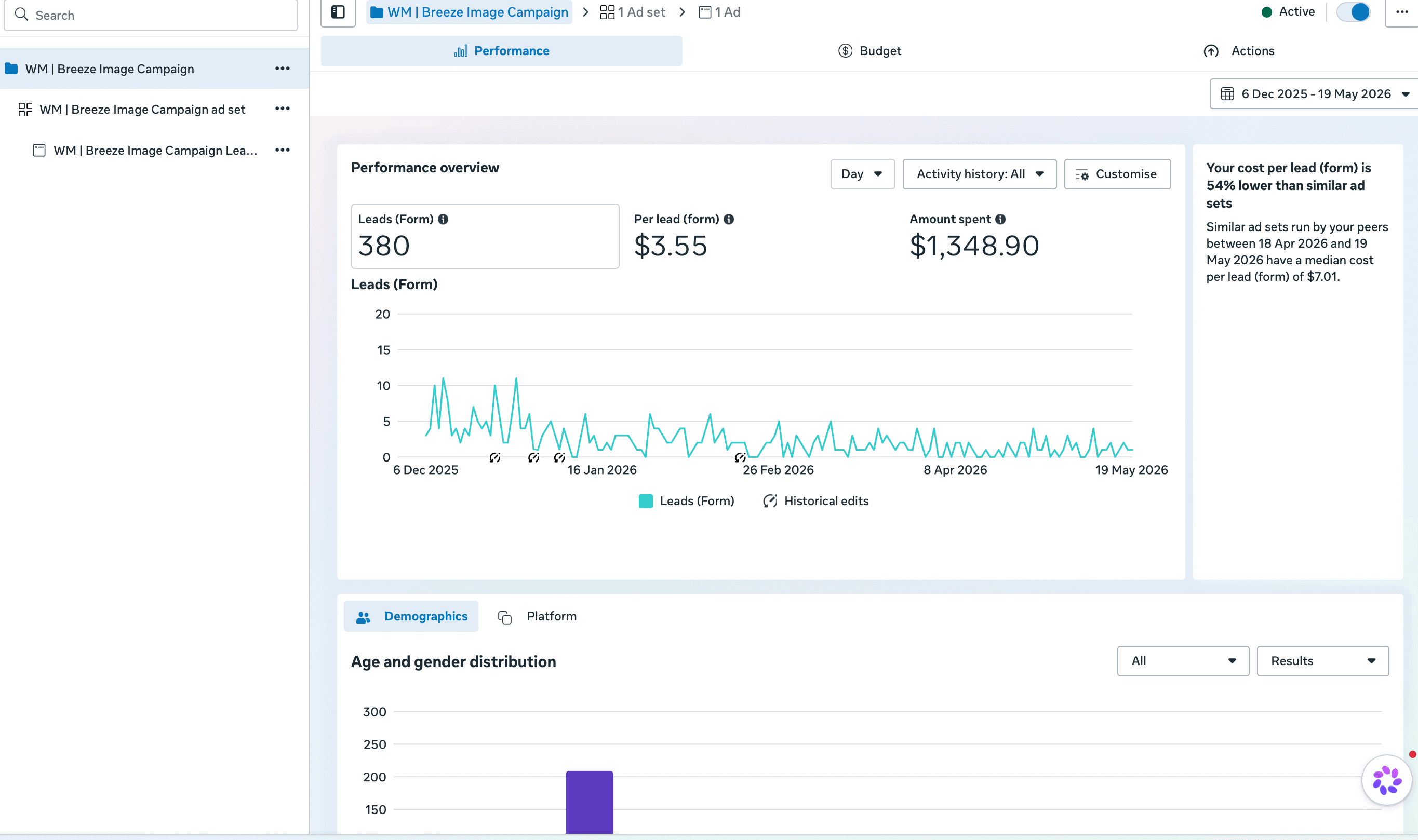Click the '19 May 2026' chart axis label

point(1131,470)
